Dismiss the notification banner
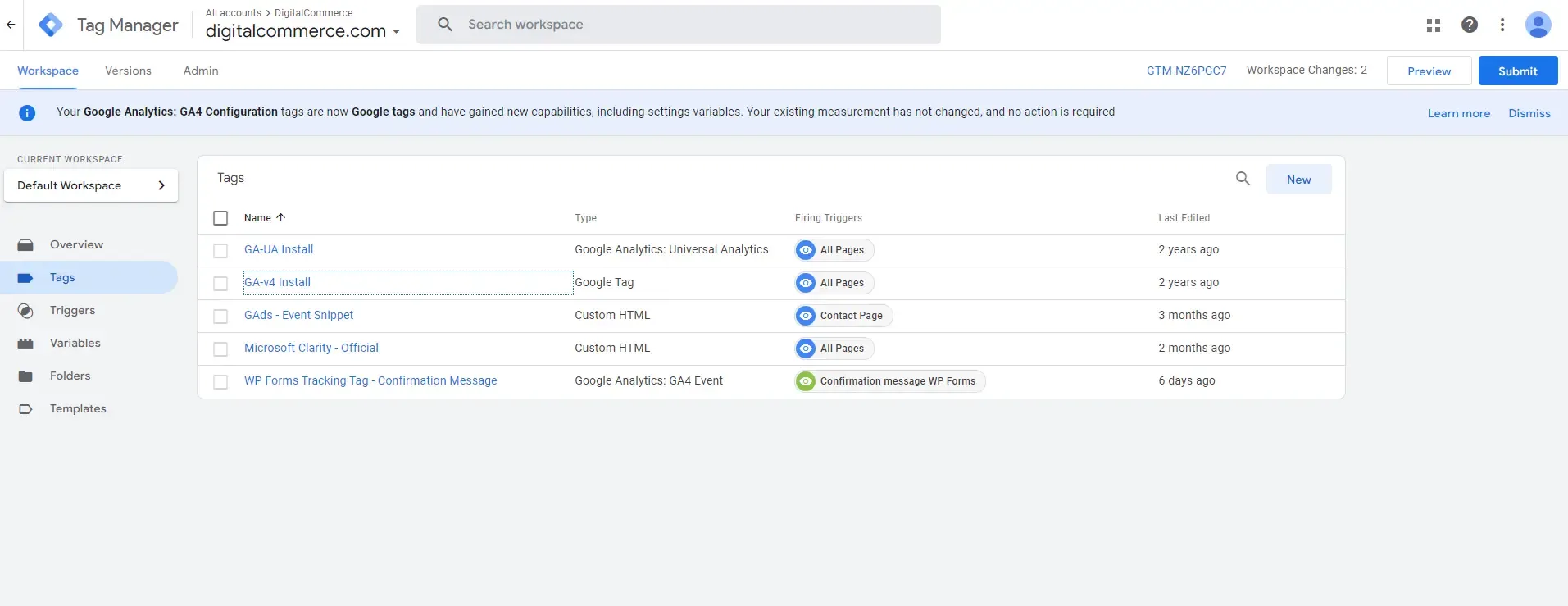 [1529, 113]
